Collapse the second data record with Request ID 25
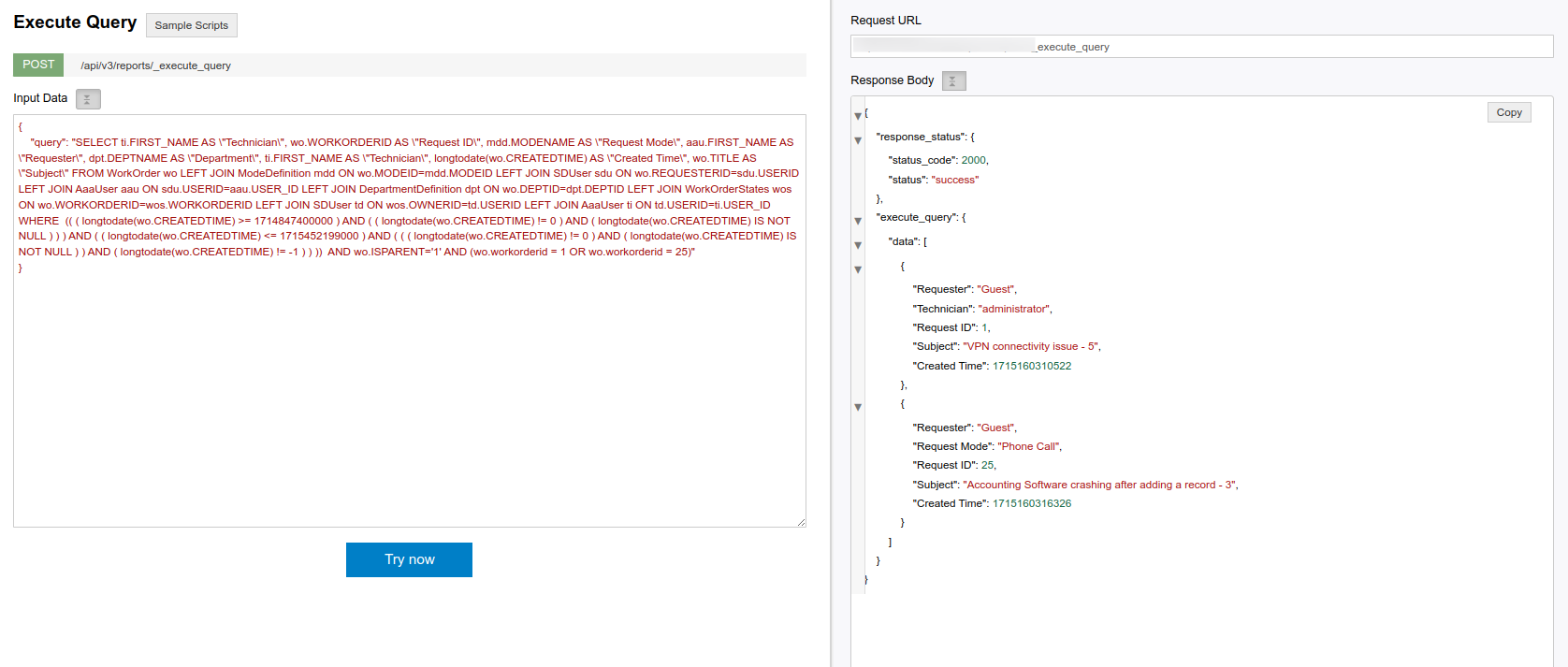 coord(858,407)
